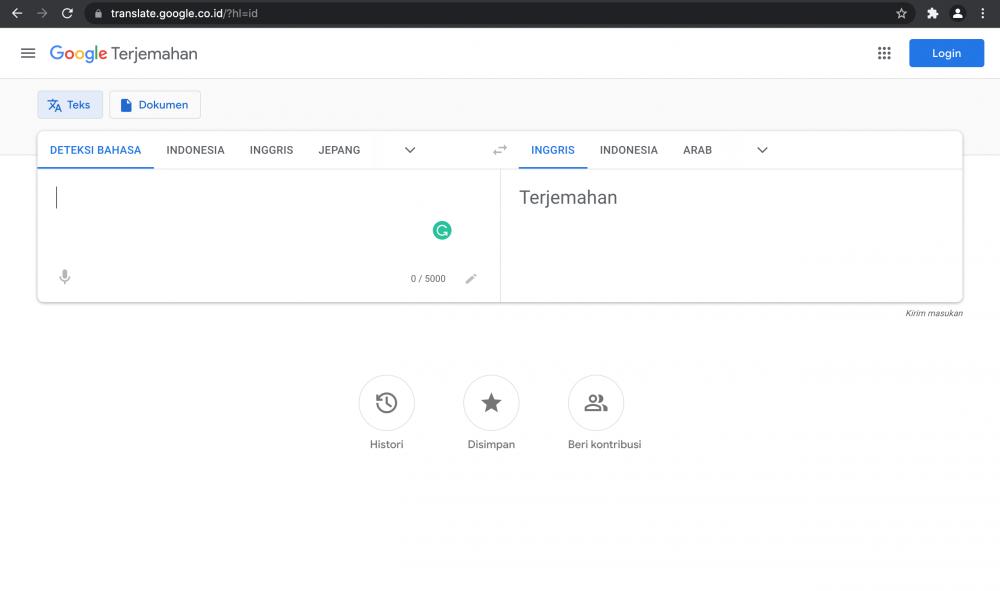The height and width of the screenshot is (591, 1000).
Task: Reload the page
Action: pos(67,13)
